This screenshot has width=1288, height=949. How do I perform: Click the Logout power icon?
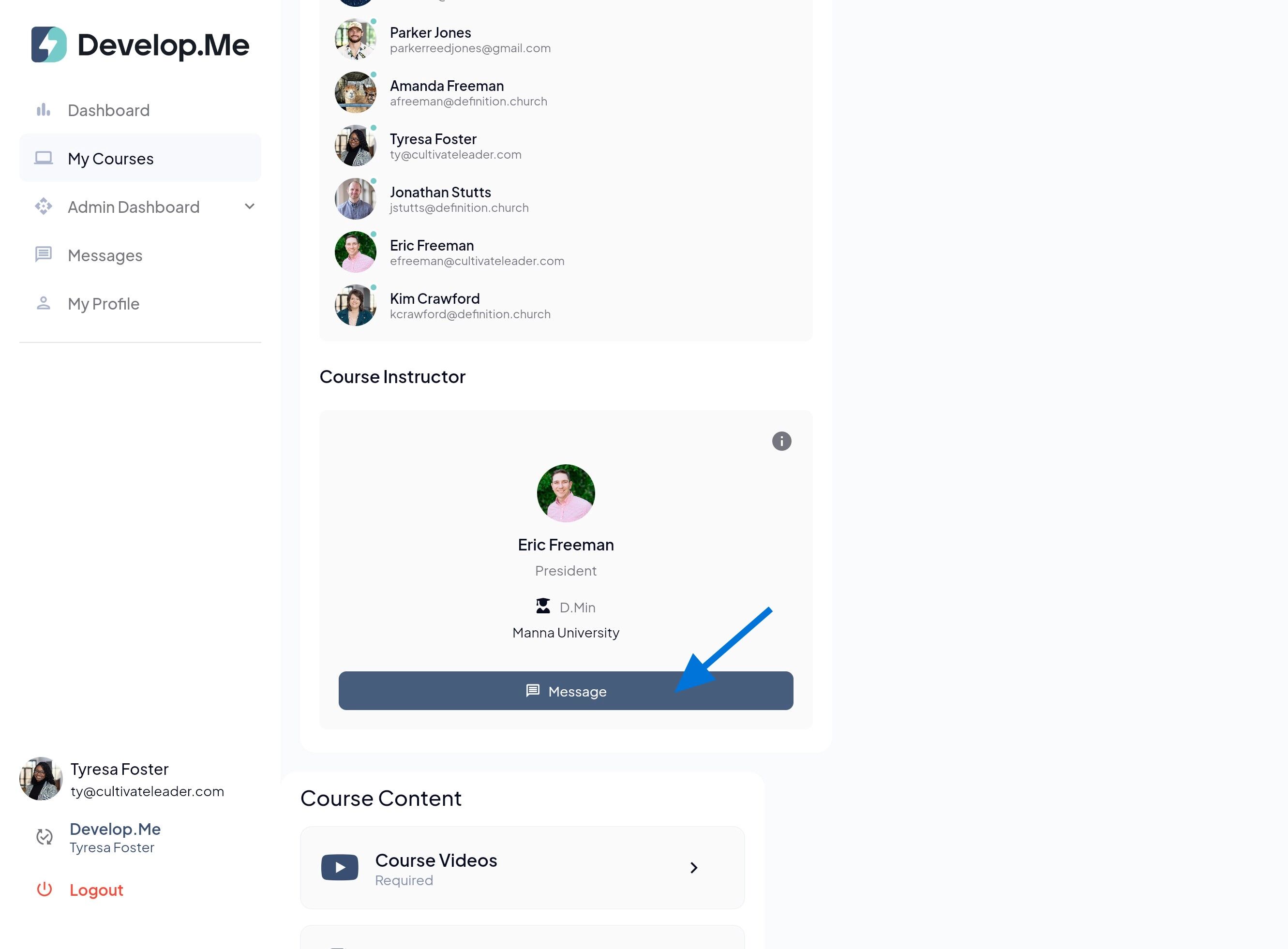44,889
